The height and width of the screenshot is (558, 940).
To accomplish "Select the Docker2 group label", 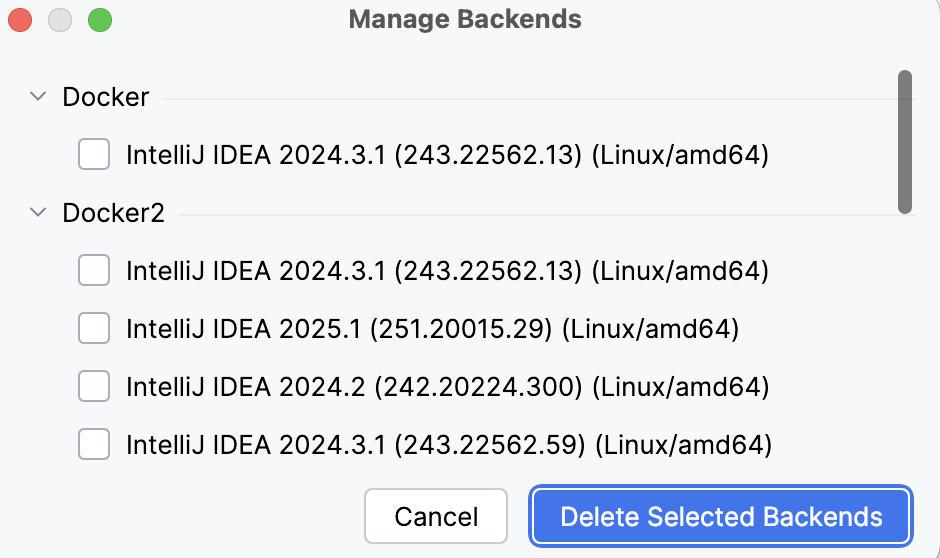I will (113, 213).
